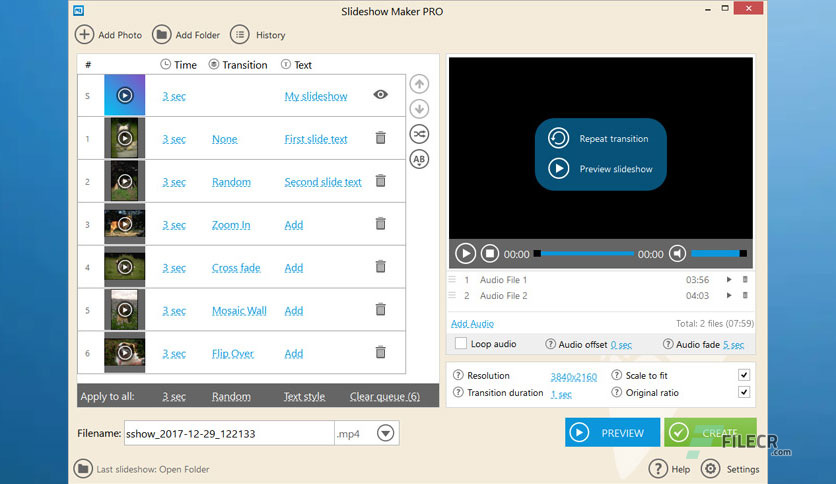Screen dimensions: 836x484
Task: Change the None transition on slide 1
Action: click(224, 139)
